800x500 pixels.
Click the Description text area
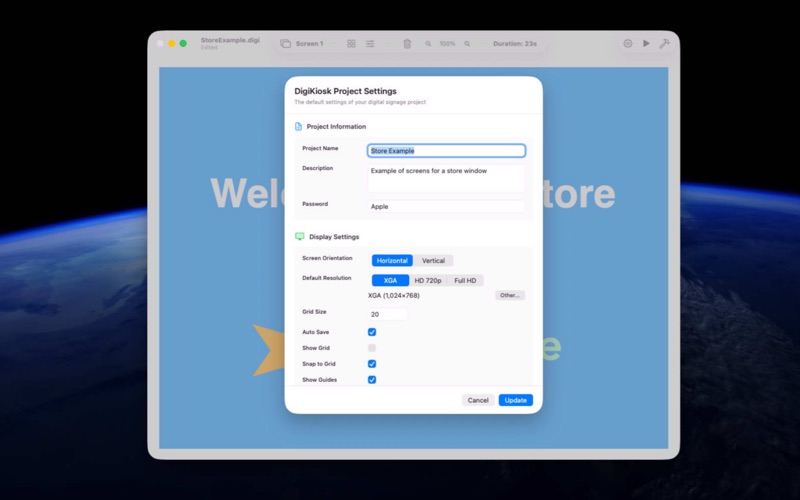[446, 178]
